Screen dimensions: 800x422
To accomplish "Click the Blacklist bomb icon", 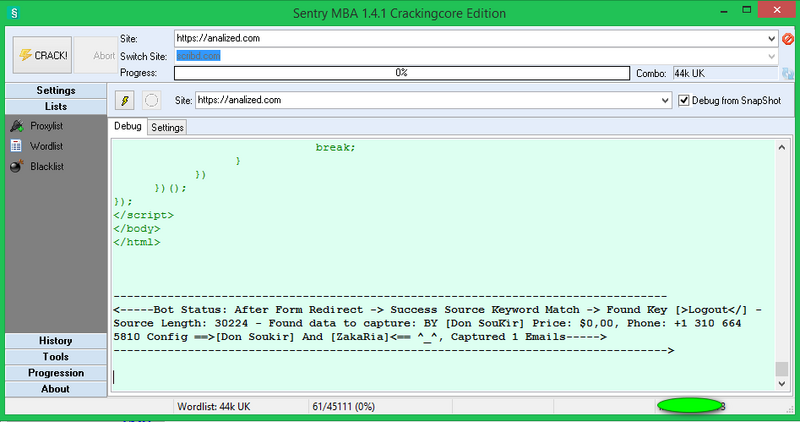I will (x=17, y=166).
